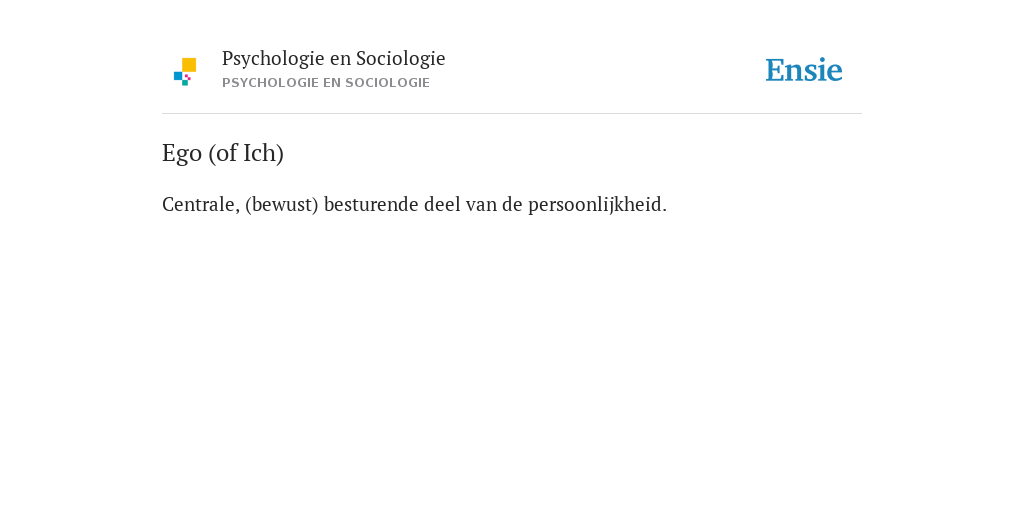Click the small pink squares in the logo
The height and width of the screenshot is (512, 1024).
coord(187,77)
